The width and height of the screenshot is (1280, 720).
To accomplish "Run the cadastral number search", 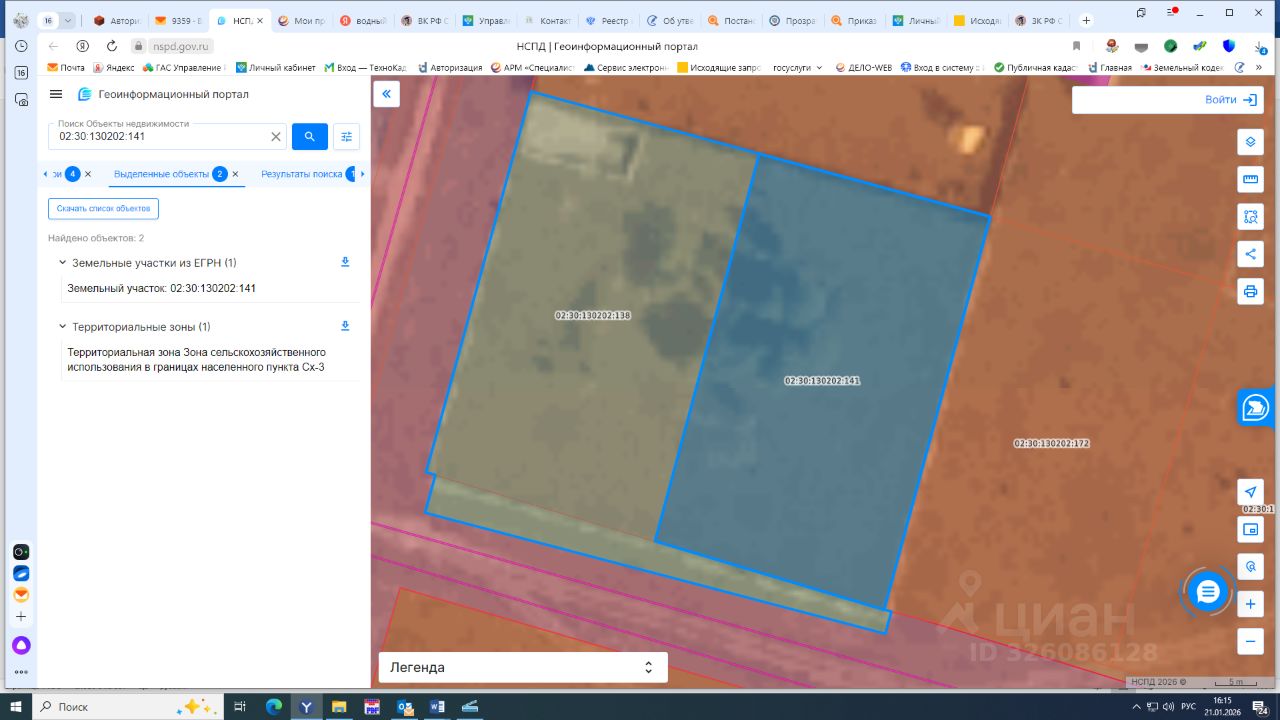I will [310, 136].
